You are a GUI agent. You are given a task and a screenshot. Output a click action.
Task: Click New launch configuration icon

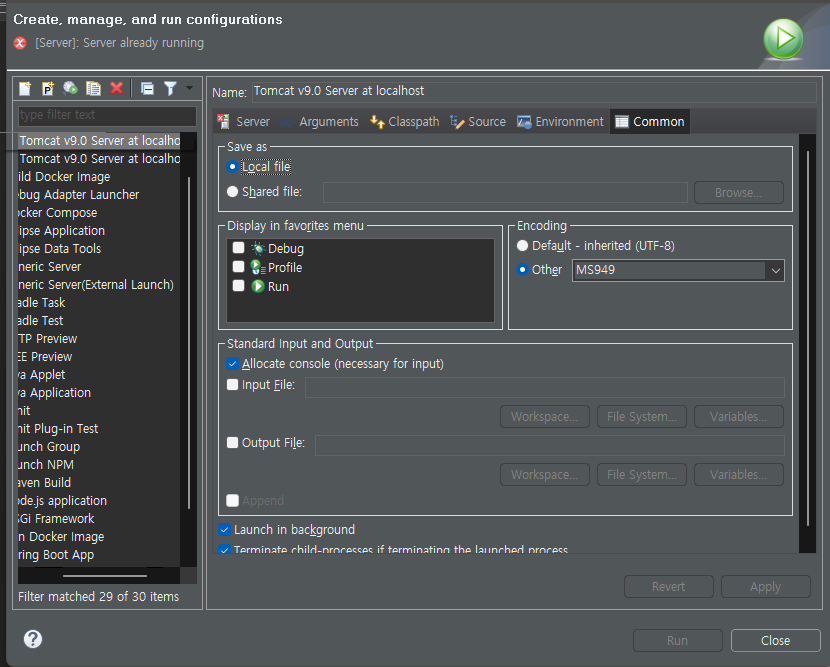(25, 88)
